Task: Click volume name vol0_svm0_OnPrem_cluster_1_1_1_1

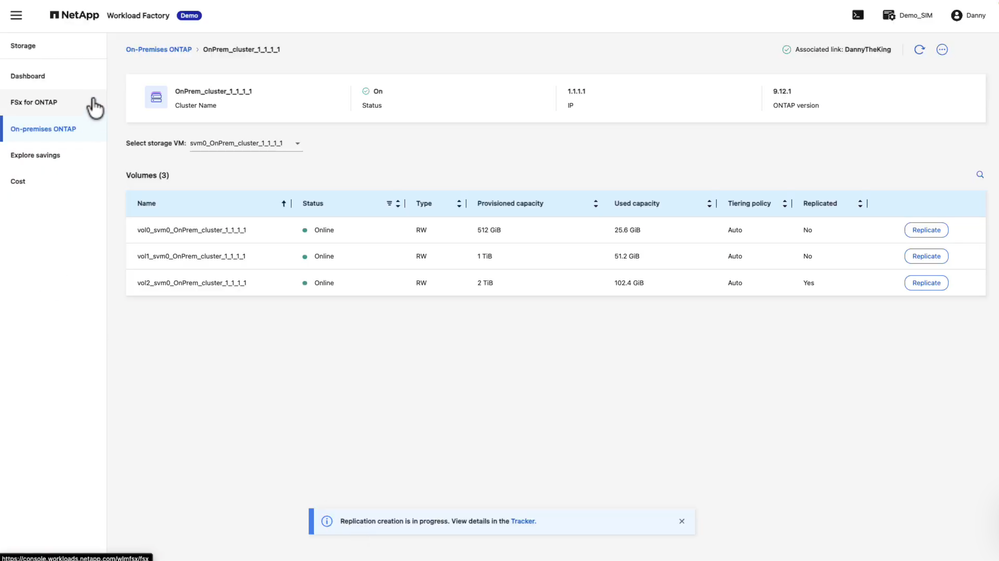Action: (192, 231)
